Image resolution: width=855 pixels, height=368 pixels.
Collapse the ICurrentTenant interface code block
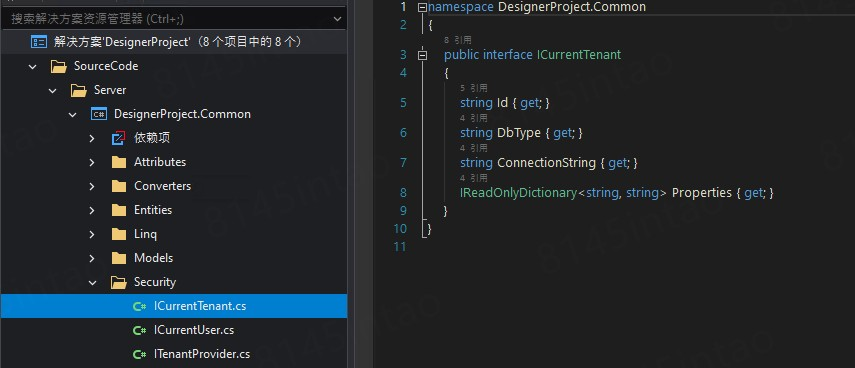click(x=422, y=55)
